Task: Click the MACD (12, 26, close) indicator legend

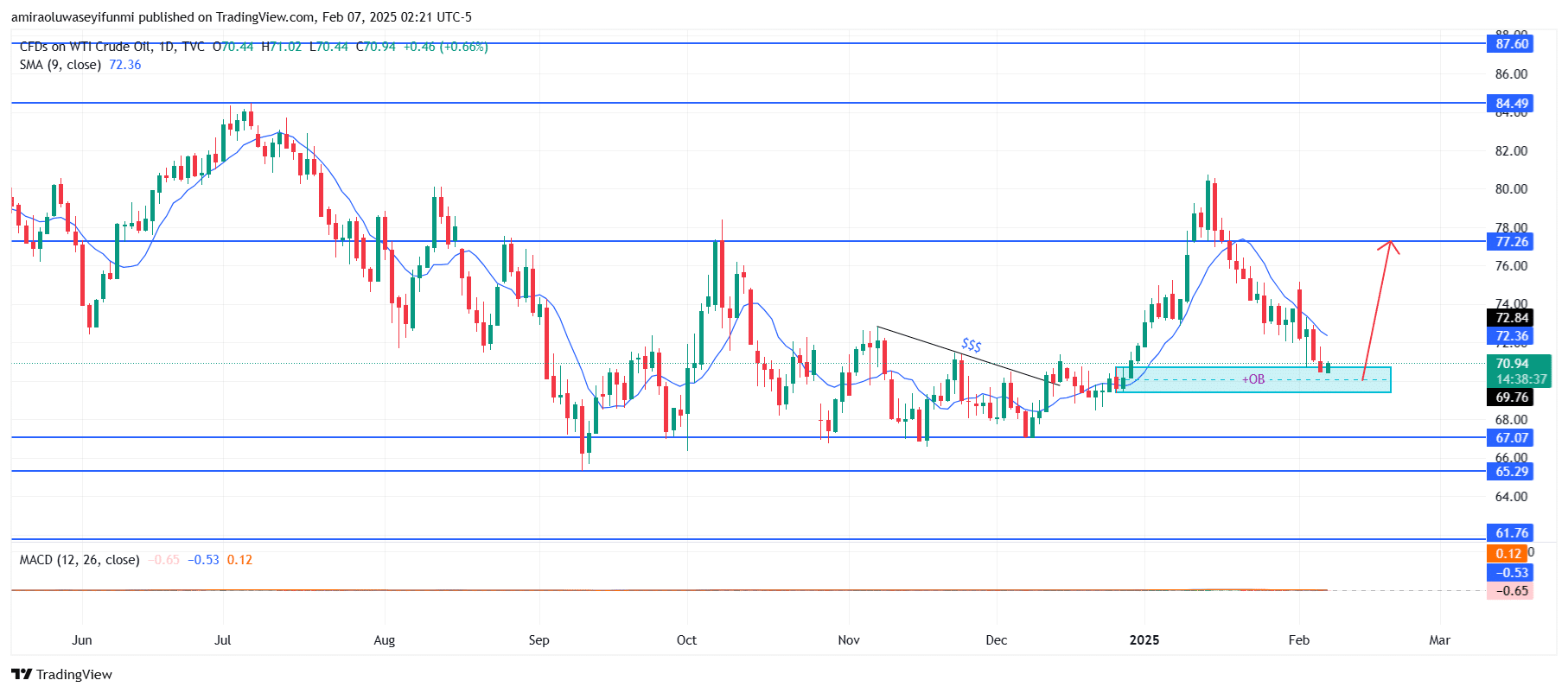Action: [80, 560]
